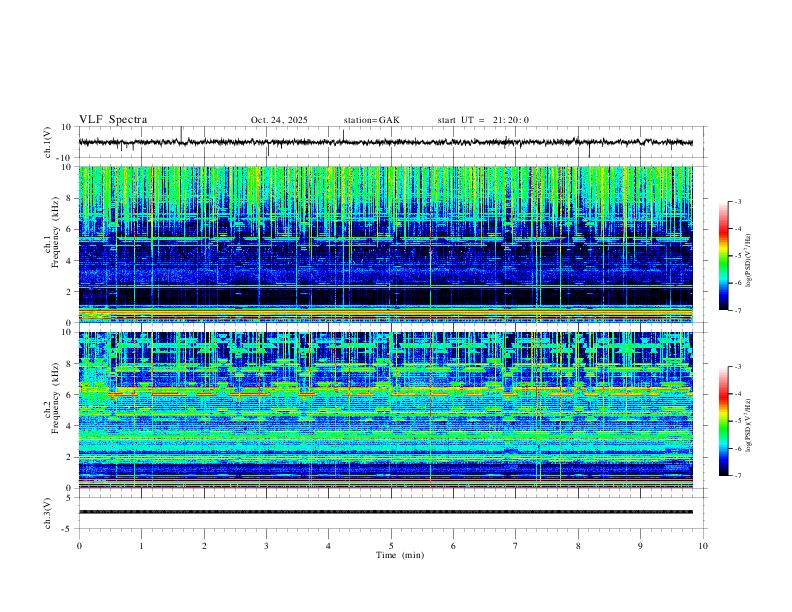The height and width of the screenshot is (612, 792).
Task: Click the ch.3 voltage trace band
Action: click(x=385, y=512)
